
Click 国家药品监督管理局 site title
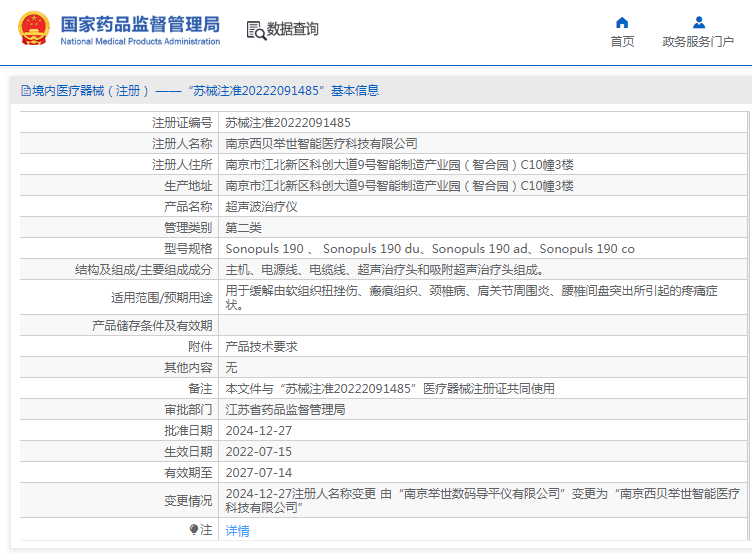pos(140,24)
